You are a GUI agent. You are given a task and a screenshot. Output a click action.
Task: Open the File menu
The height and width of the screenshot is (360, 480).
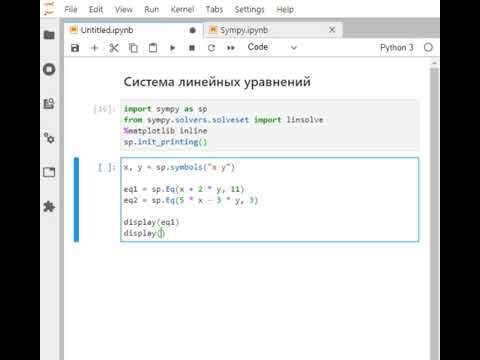pyautogui.click(x=71, y=9)
